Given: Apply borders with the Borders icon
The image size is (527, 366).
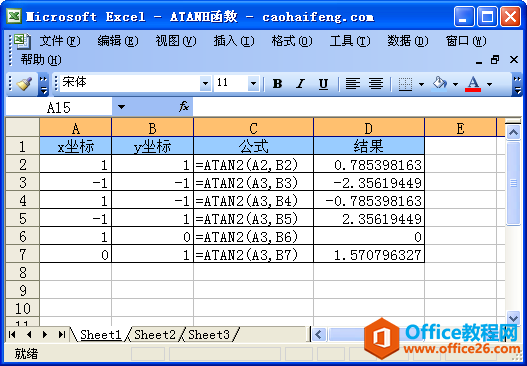Looking at the screenshot, I should pyautogui.click(x=405, y=84).
